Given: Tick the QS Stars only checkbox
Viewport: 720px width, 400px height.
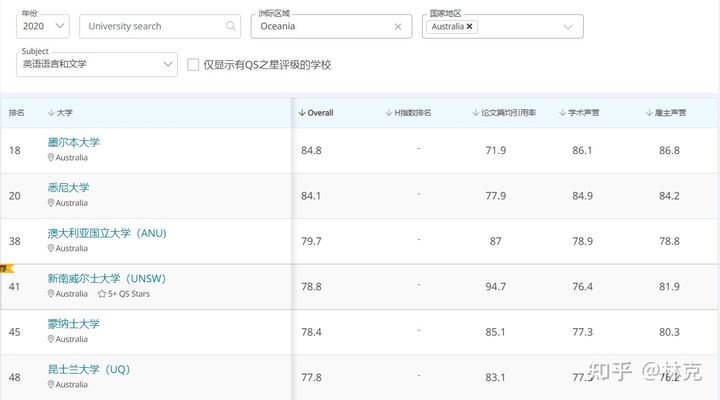Looking at the screenshot, I should [x=193, y=65].
